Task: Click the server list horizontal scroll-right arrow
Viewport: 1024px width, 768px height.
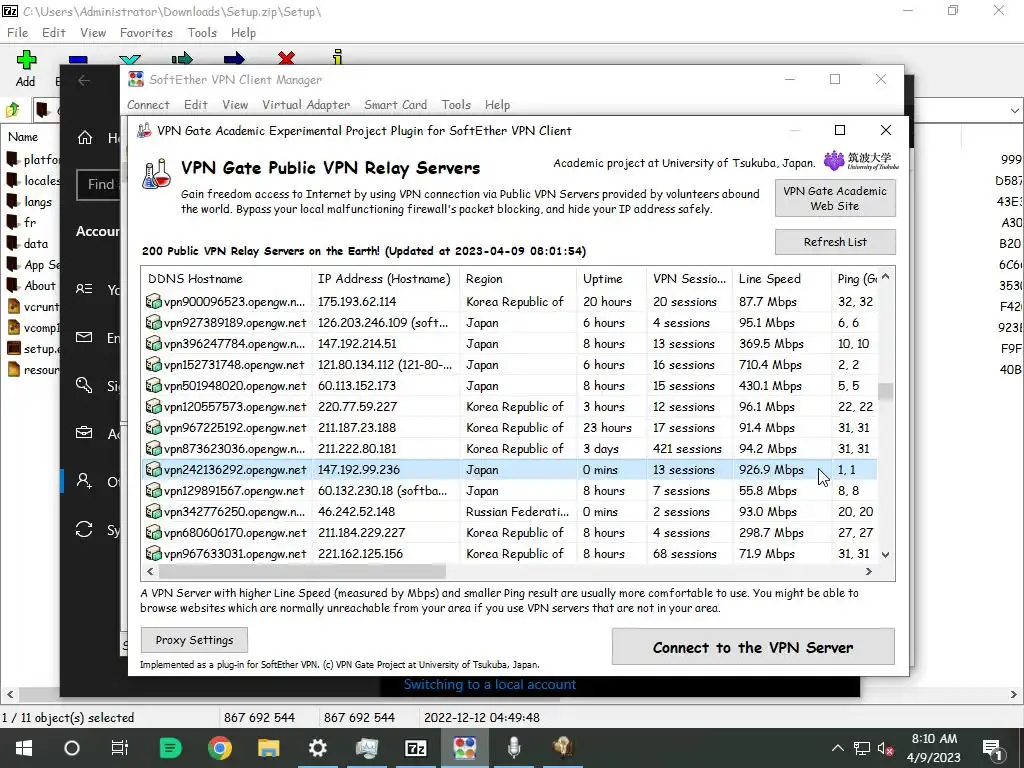Action: (x=869, y=571)
